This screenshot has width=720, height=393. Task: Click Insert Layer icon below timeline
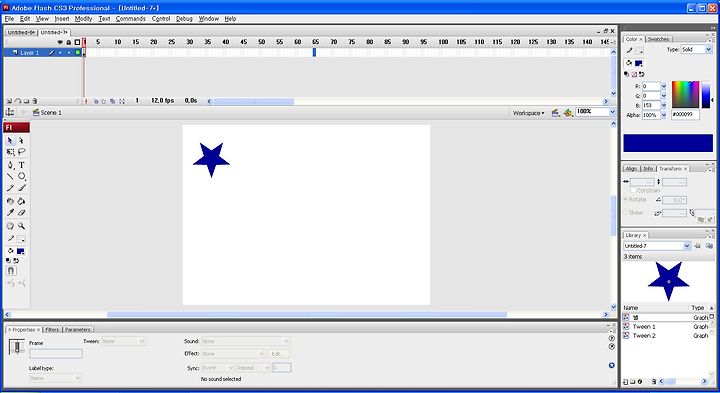click(9, 101)
